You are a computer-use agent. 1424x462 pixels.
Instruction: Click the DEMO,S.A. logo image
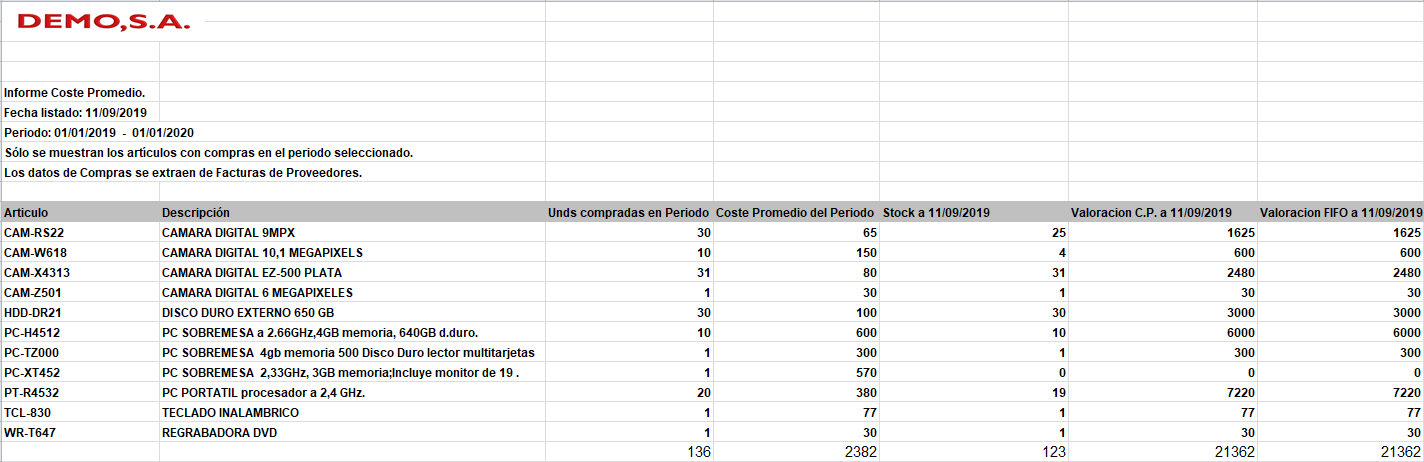pyautogui.click(x=103, y=22)
